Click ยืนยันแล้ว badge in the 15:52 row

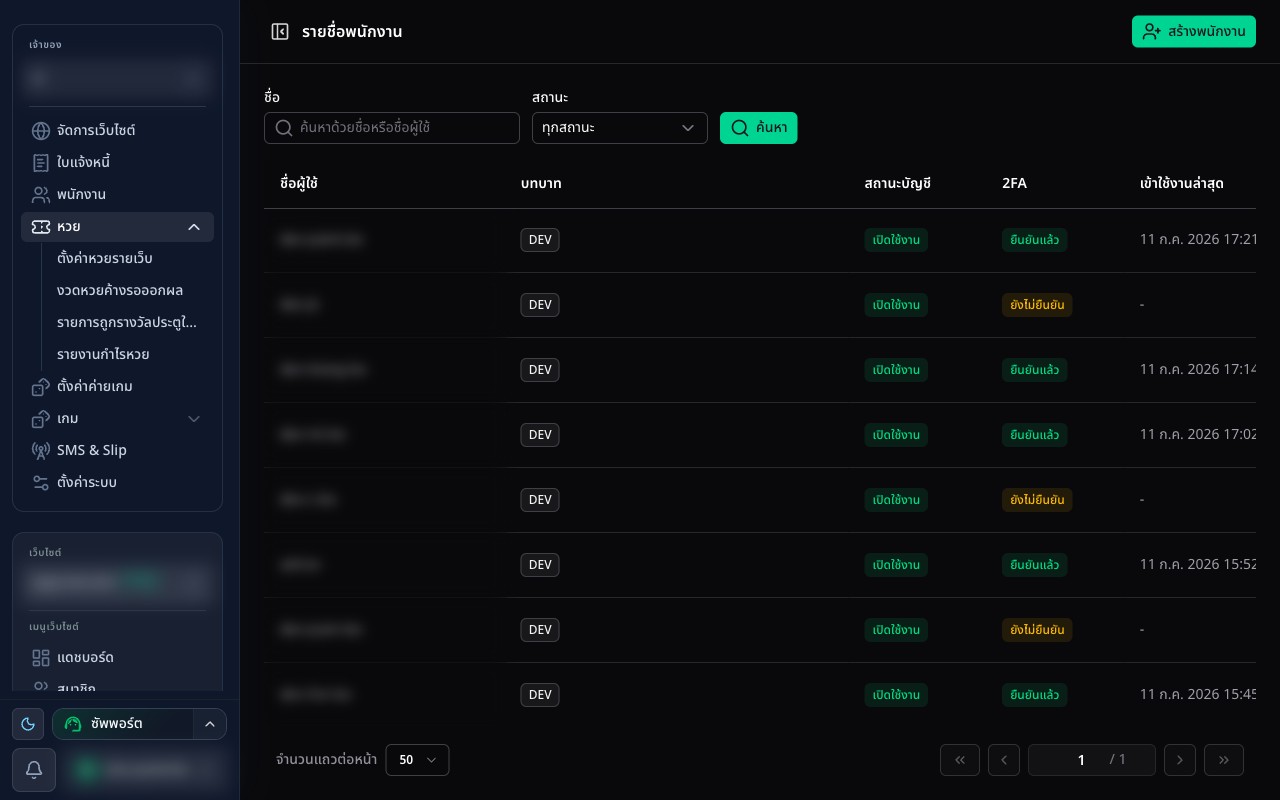[1035, 565]
